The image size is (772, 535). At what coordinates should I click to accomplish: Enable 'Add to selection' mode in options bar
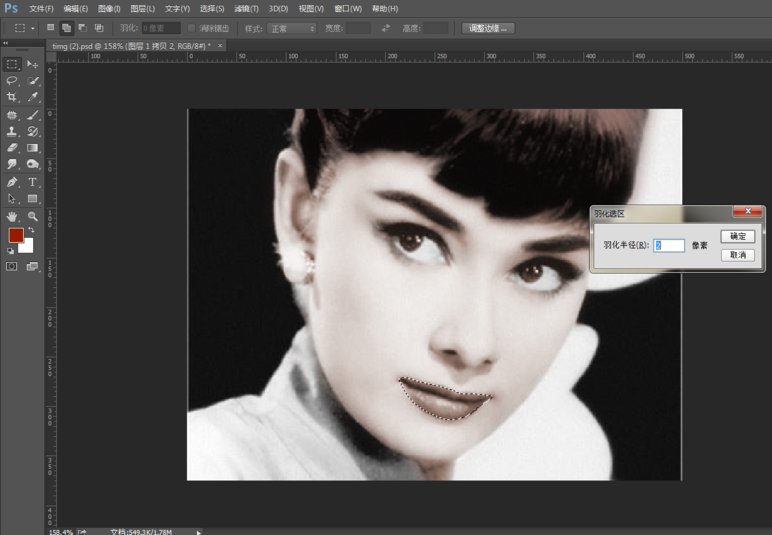(x=66, y=28)
